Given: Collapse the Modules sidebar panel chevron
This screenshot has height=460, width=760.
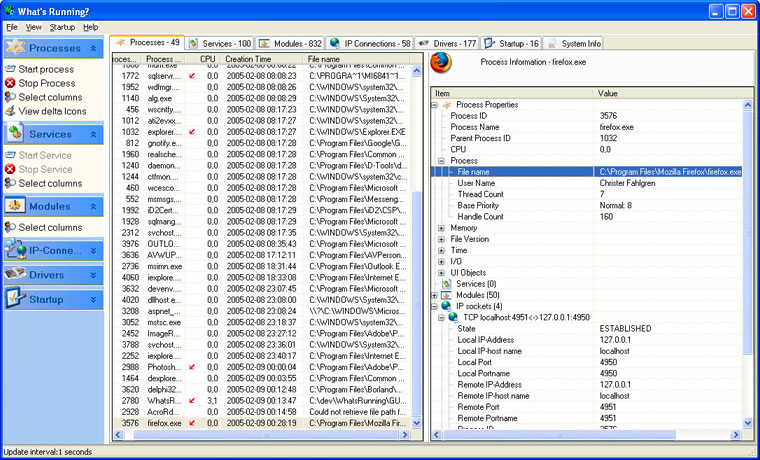Looking at the screenshot, I should [x=93, y=206].
